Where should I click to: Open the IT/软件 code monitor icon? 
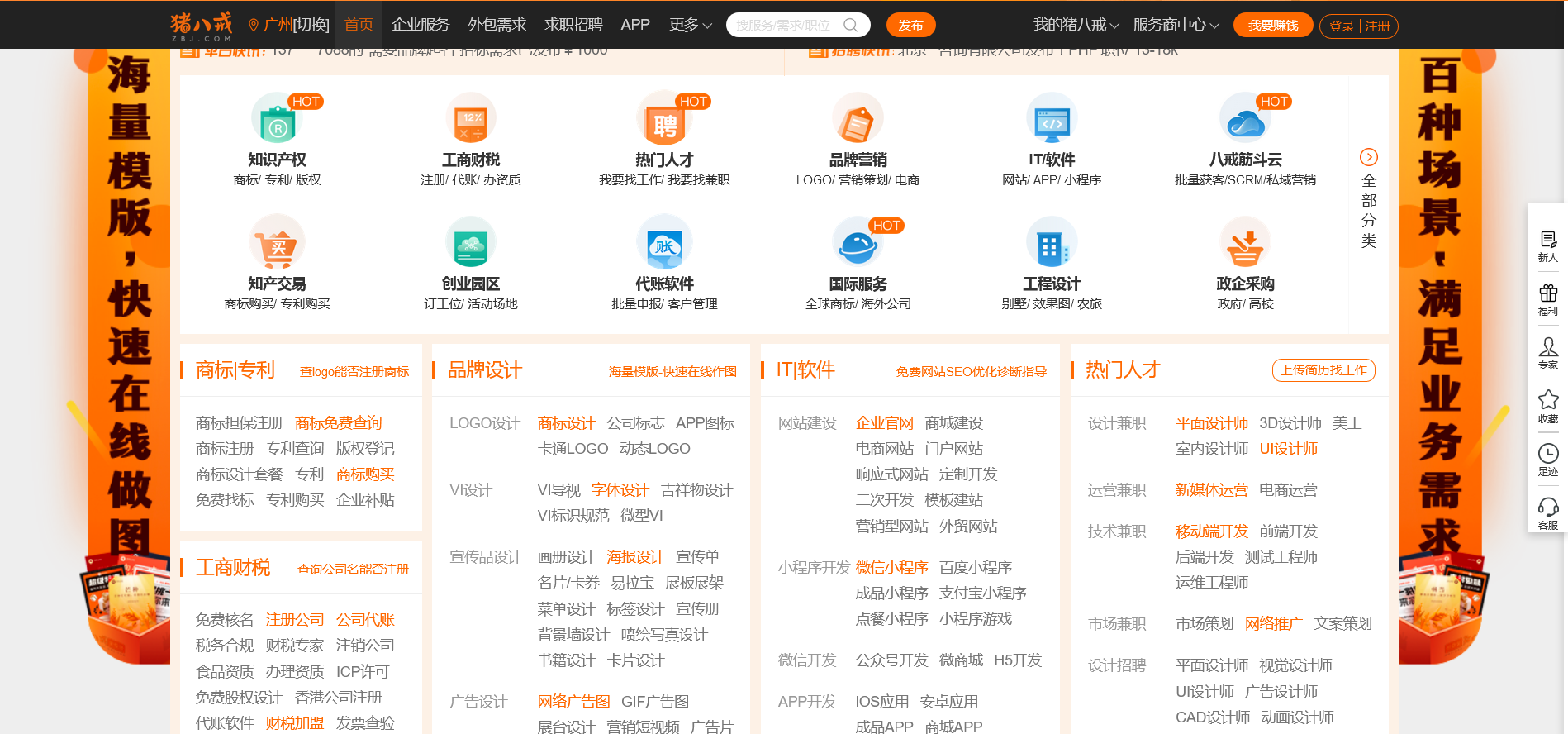pyautogui.click(x=1052, y=119)
